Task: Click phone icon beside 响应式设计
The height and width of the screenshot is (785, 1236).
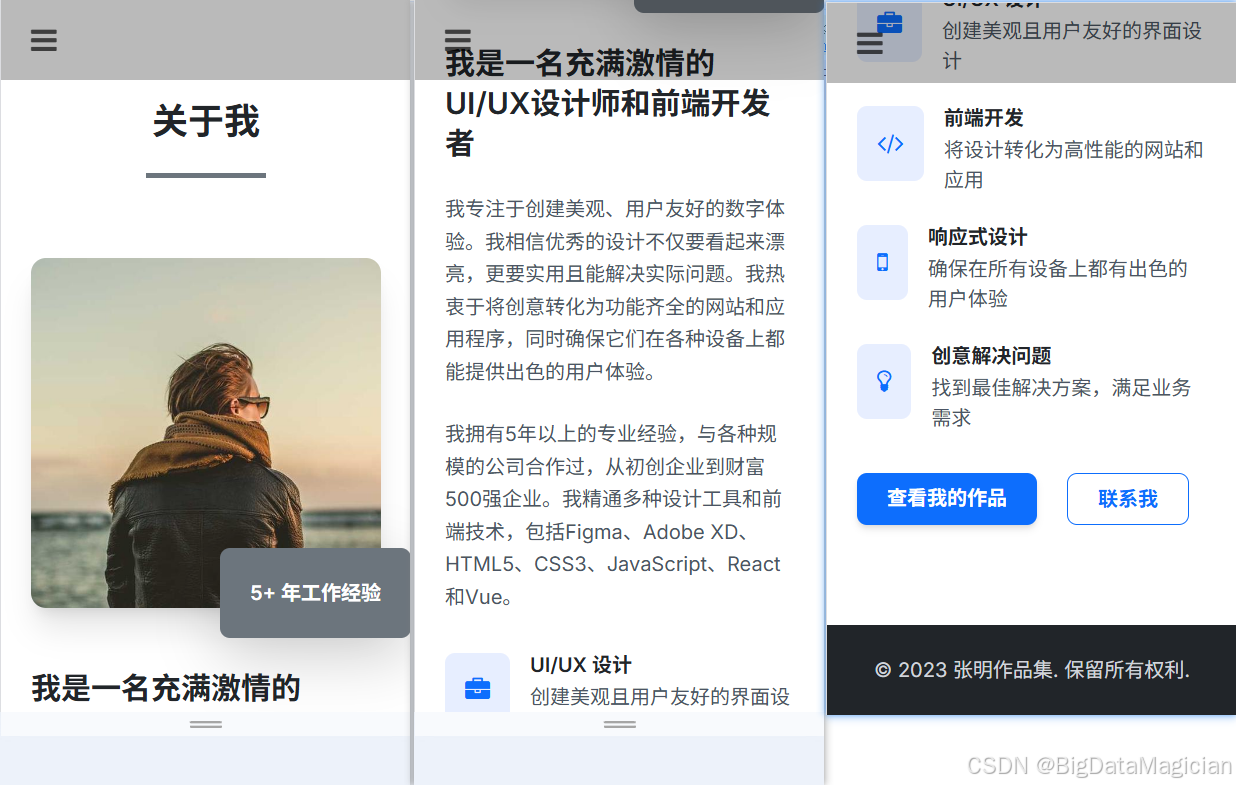Action: point(882,262)
